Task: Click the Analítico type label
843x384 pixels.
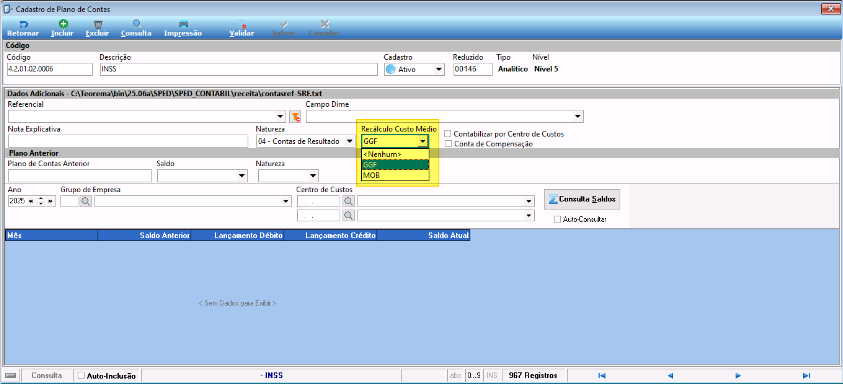Action: tap(513, 69)
